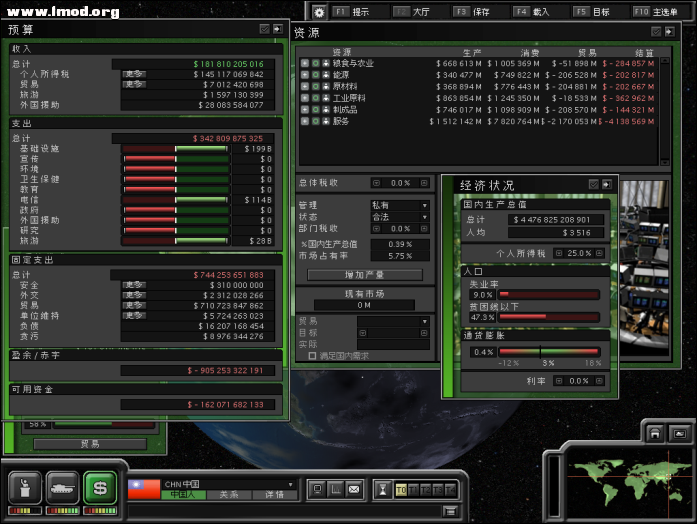This screenshot has width=697, height=524.
Task: Toggle the 满足国内需求 checkbox
Action: 313,355
